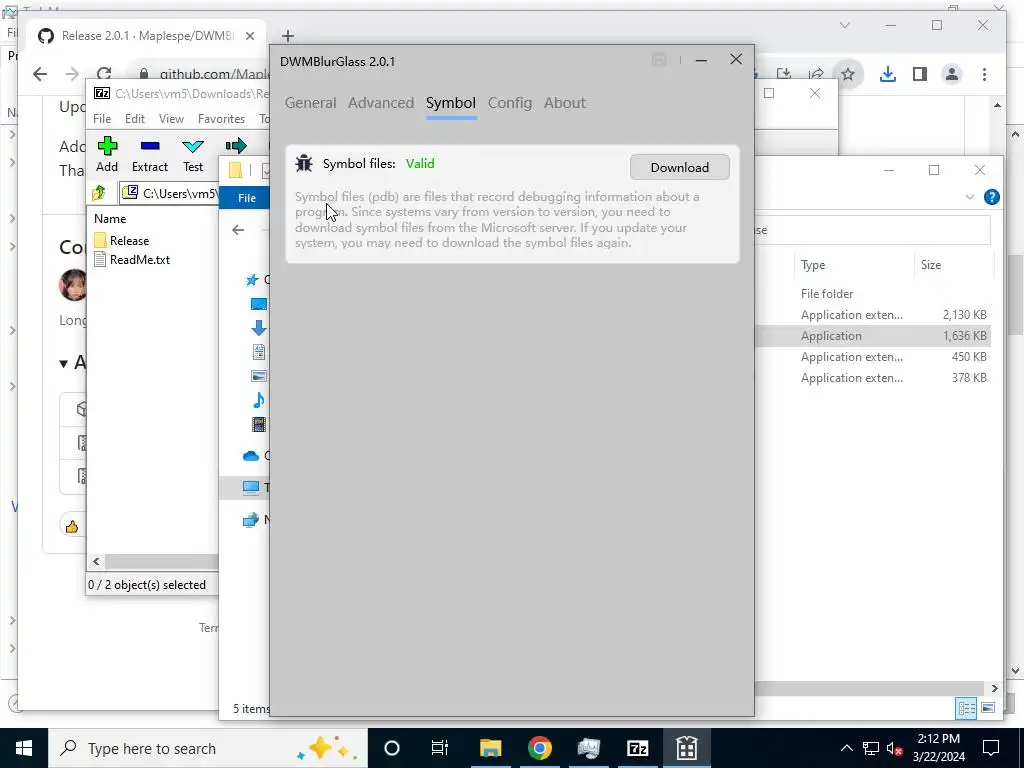Close the Release 2.0.1 Chrome tab
The width and height of the screenshot is (1024, 768).
click(249, 36)
